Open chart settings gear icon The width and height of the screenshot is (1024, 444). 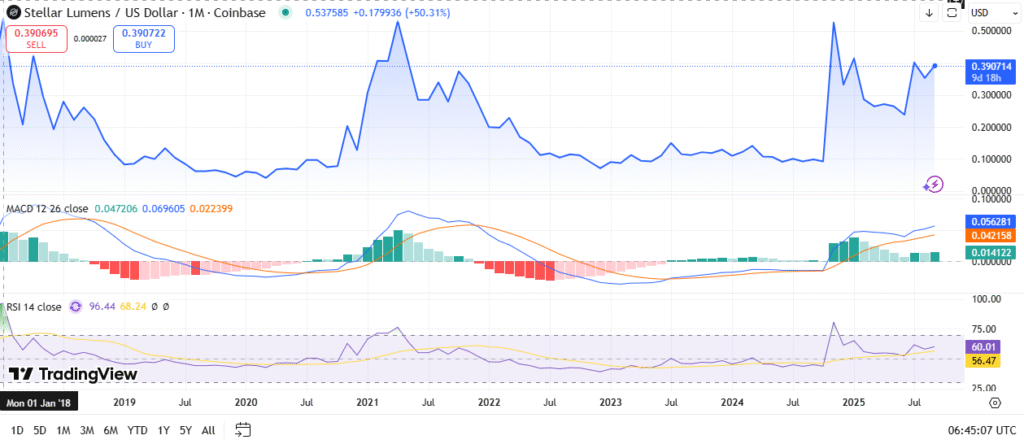pos(995,402)
